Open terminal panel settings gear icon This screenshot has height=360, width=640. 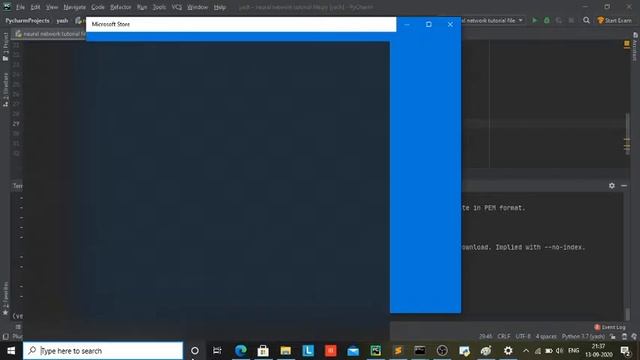pos(611,185)
